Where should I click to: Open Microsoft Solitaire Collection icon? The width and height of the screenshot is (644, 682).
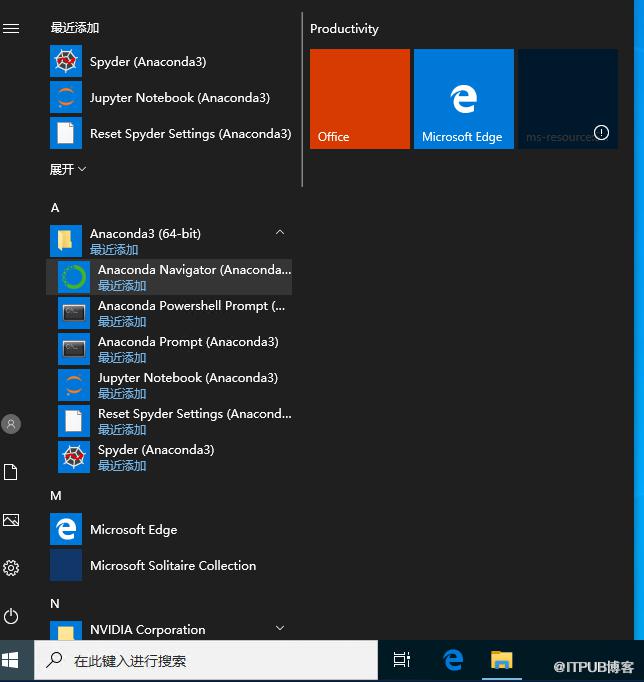[66, 565]
